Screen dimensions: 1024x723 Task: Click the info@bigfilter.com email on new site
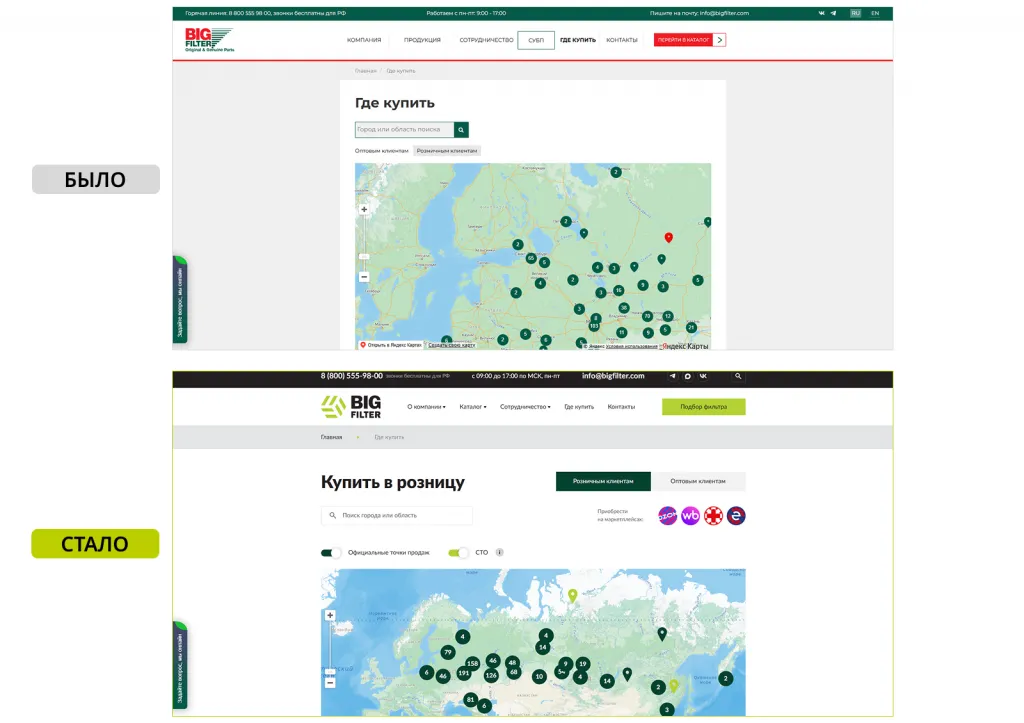[x=613, y=376]
